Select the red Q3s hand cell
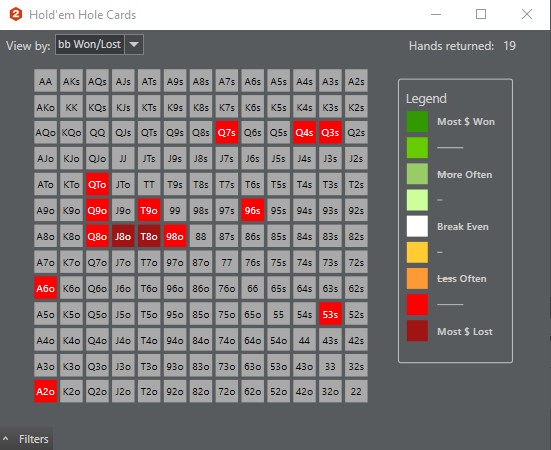Viewport: 551px width, 450px height. [330, 133]
